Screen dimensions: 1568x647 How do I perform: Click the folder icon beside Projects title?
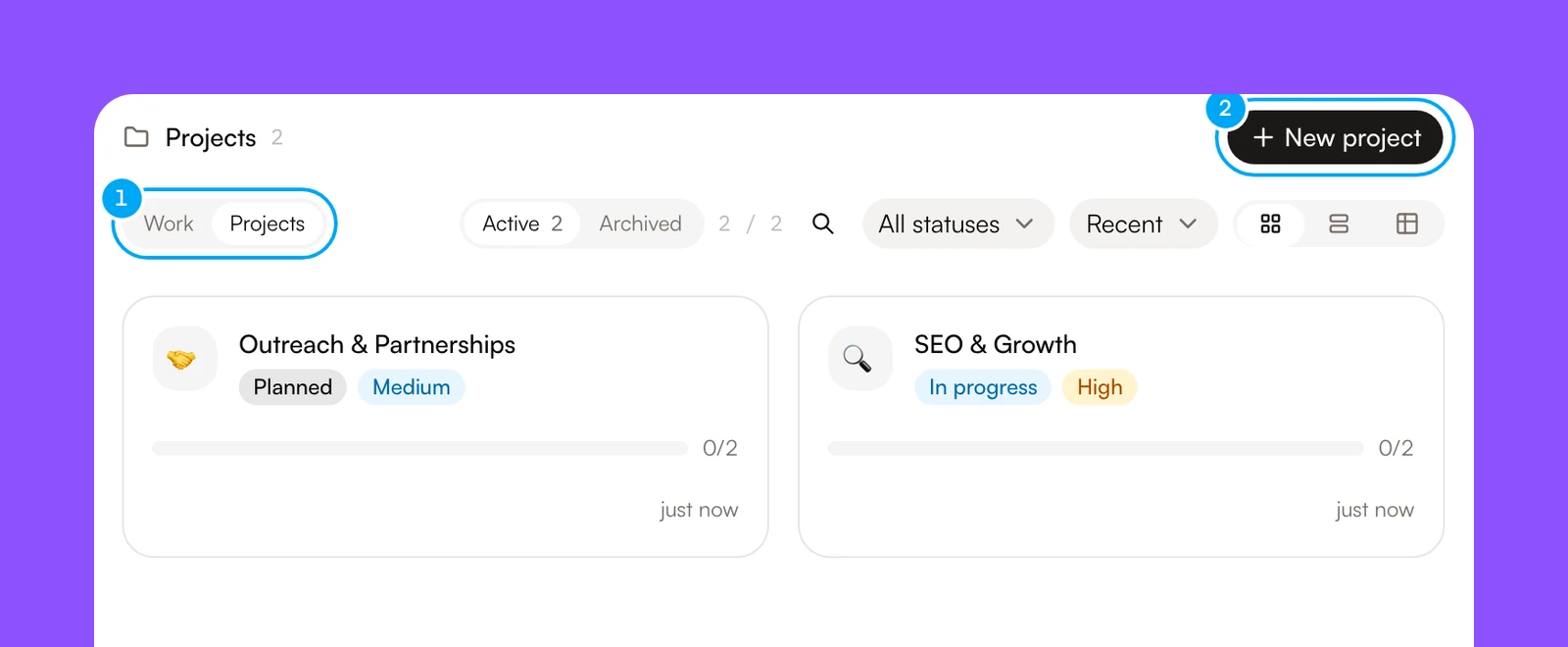[136, 137]
